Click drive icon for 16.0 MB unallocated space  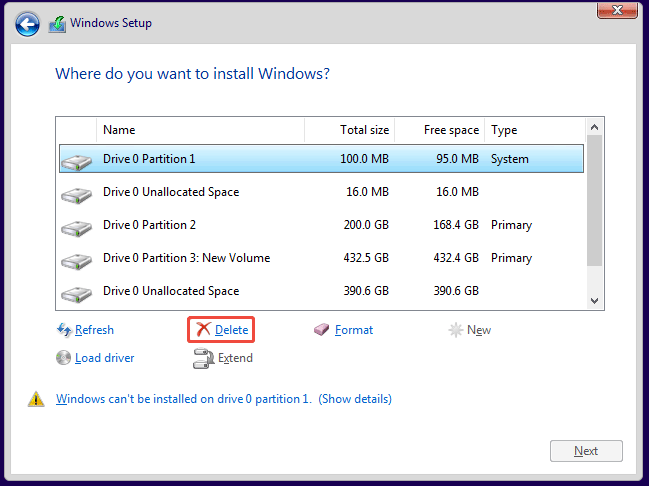[x=76, y=195]
